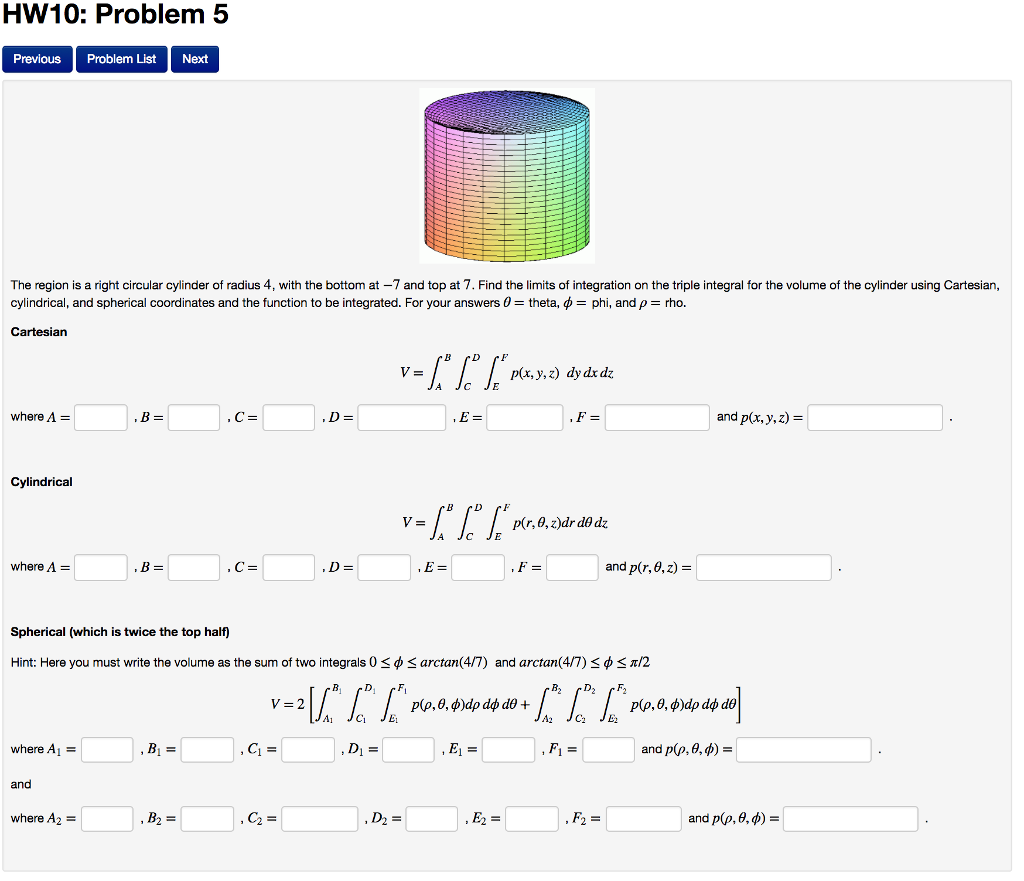Click the Cylindrical field for A
The image size is (1024, 881).
101,567
